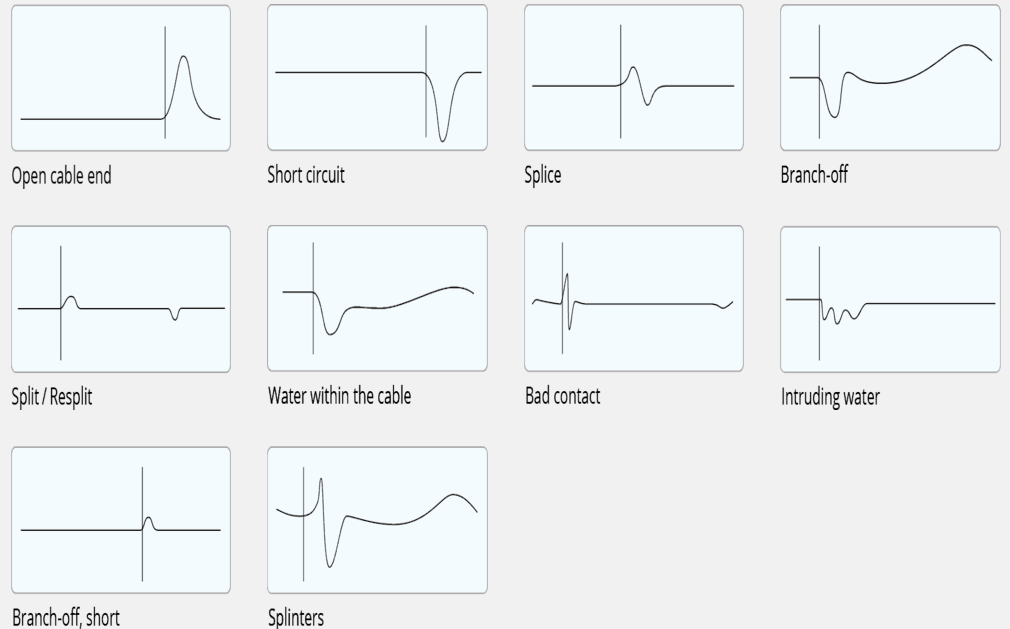This screenshot has height=629, width=1010.
Task: Select the Split / Resplit waveform image
Action: 120,299
